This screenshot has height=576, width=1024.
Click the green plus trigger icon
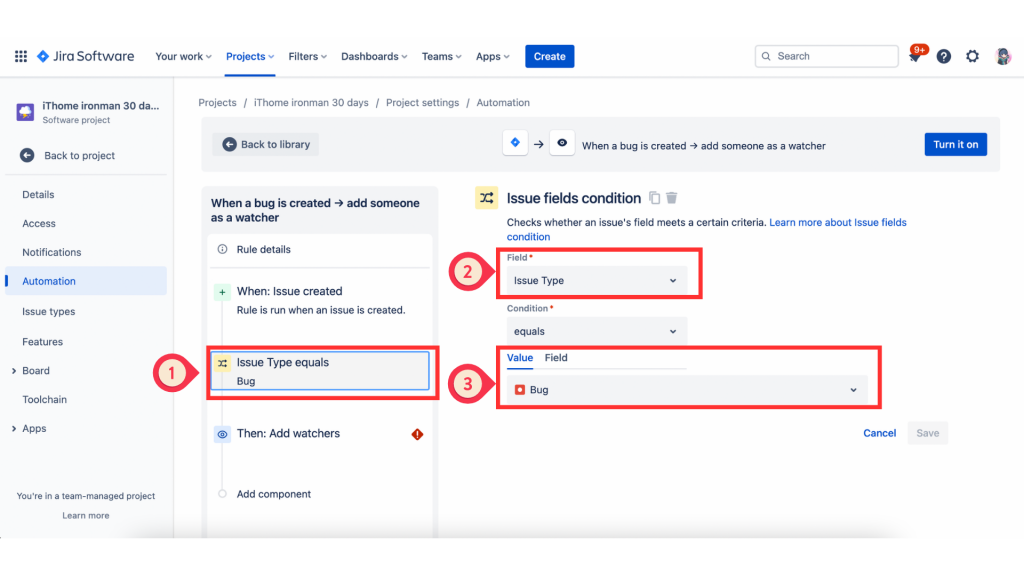(223, 292)
